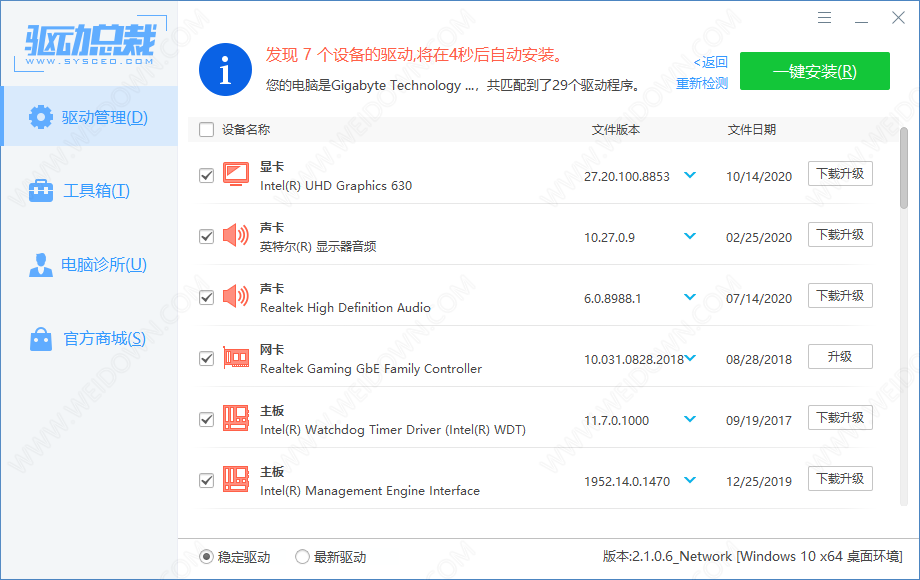Click the green 一键安装(R) button
This screenshot has height=580, width=920.
pyautogui.click(x=814, y=71)
